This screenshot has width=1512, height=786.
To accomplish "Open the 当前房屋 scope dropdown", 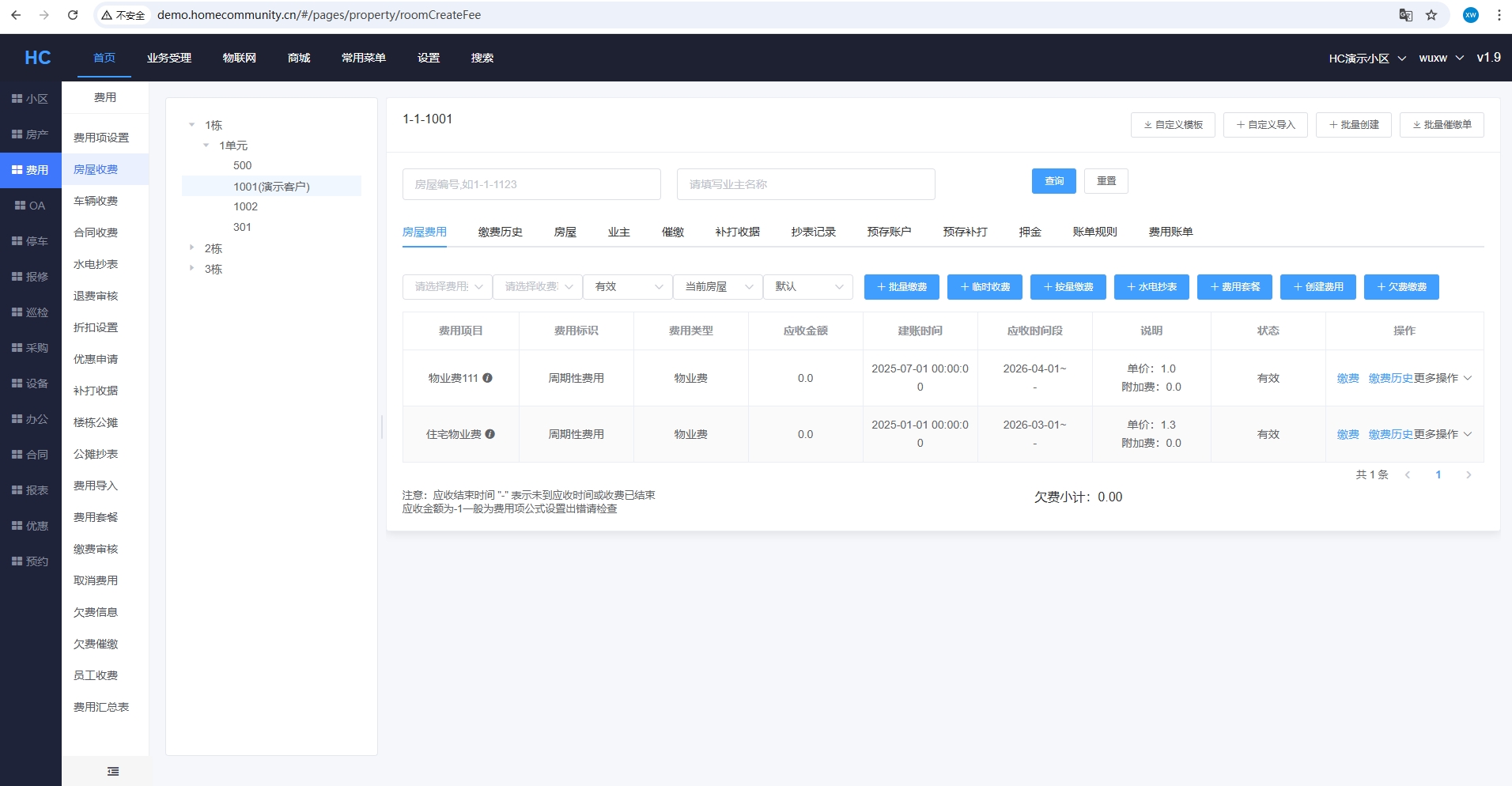I will [x=718, y=287].
